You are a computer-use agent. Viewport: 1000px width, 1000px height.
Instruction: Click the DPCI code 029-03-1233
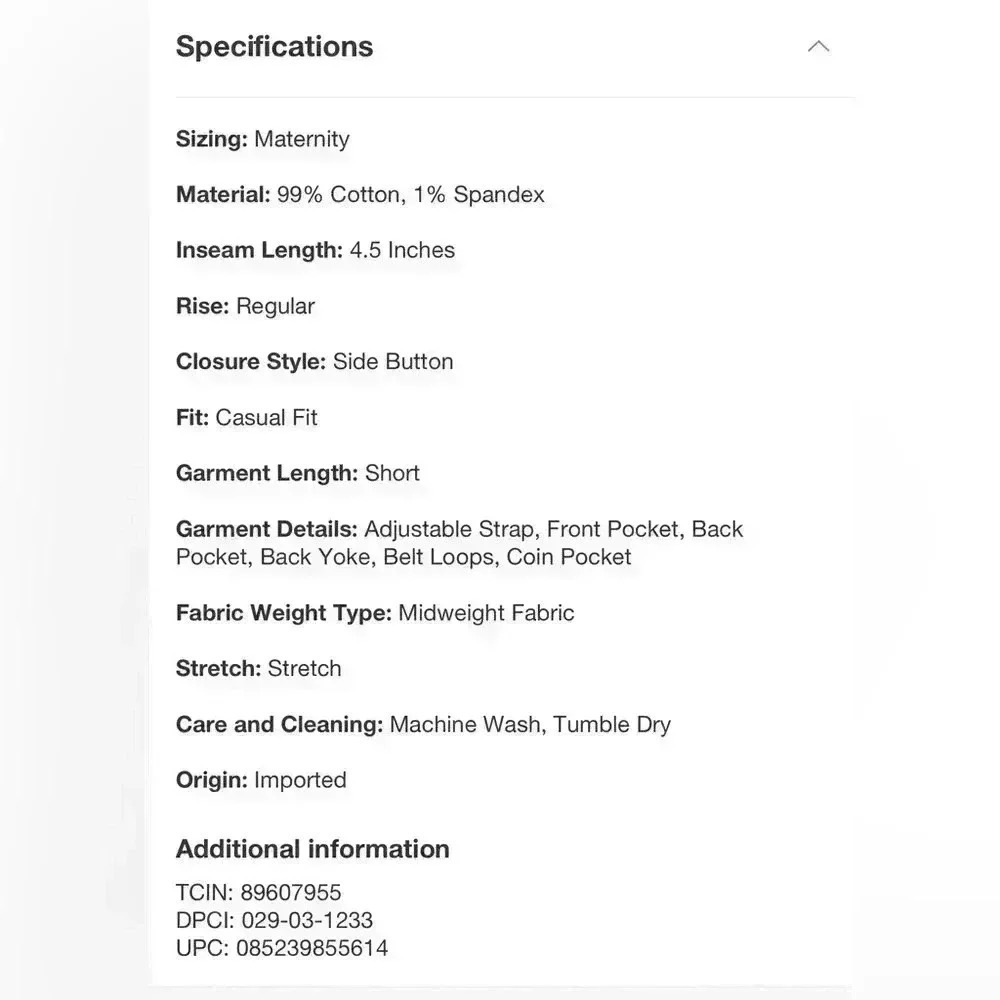307,920
